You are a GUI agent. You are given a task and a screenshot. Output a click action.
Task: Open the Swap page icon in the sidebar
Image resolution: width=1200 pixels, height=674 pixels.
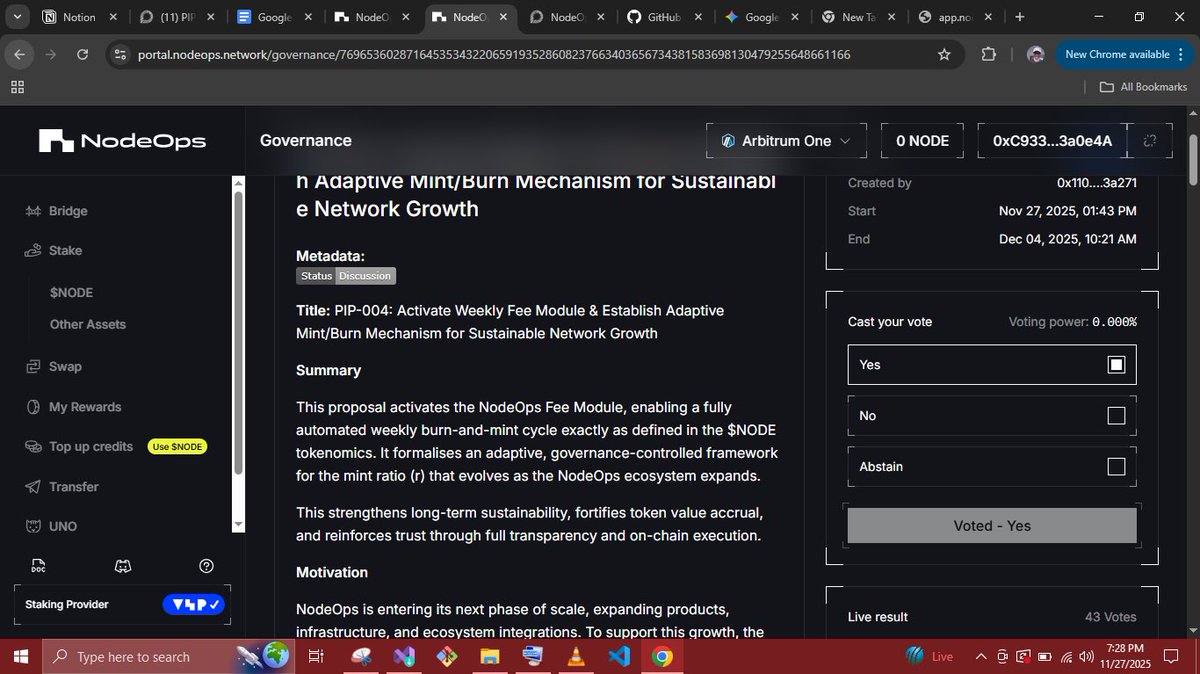[x=32, y=366]
